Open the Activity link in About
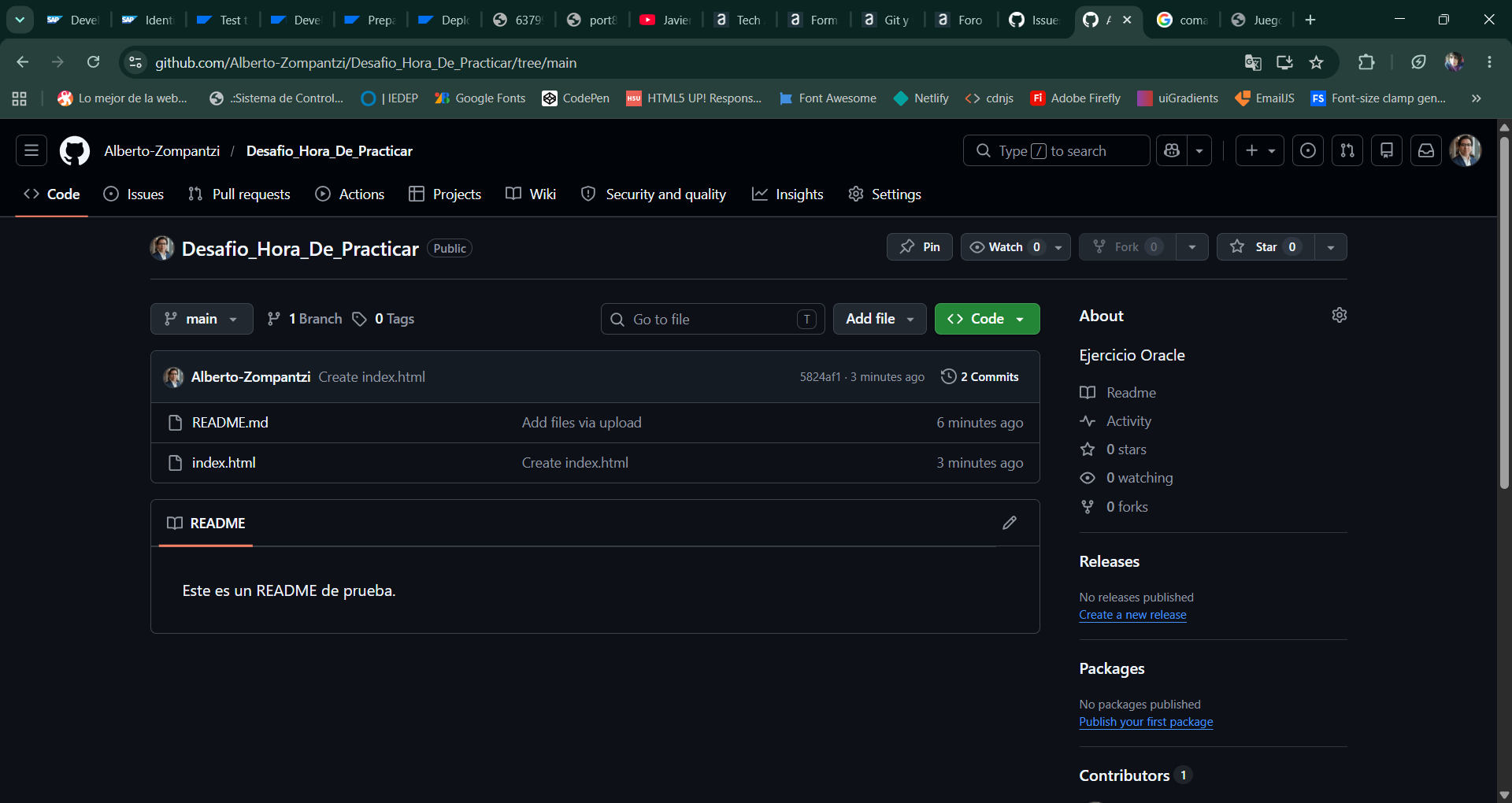 pyautogui.click(x=1116, y=421)
